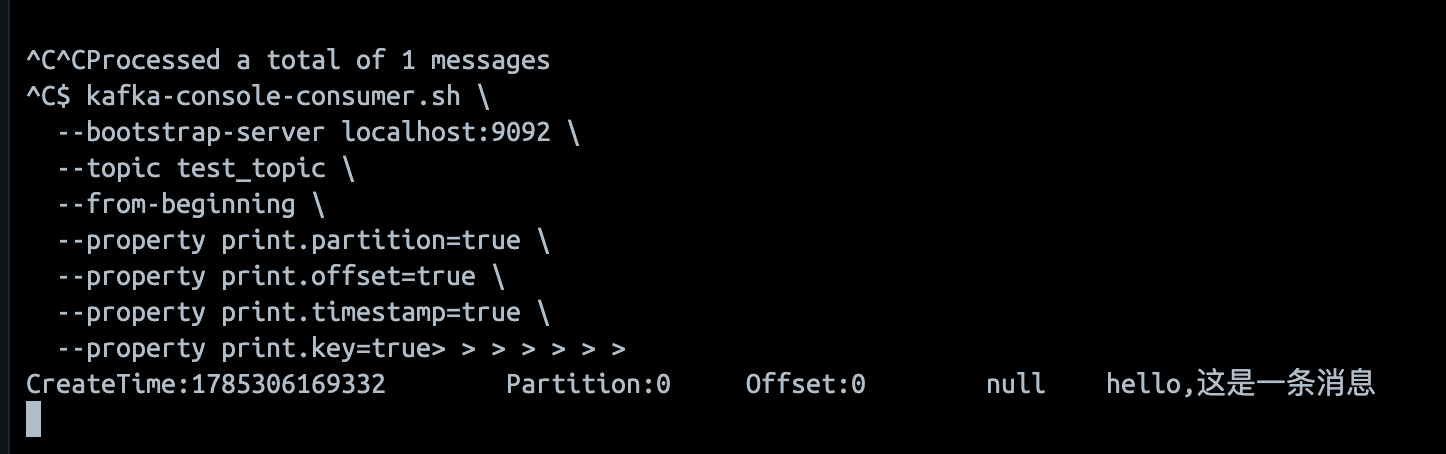Click the '^C$' prompt at line start
Screen dimensions: 1446x454
click(49, 96)
